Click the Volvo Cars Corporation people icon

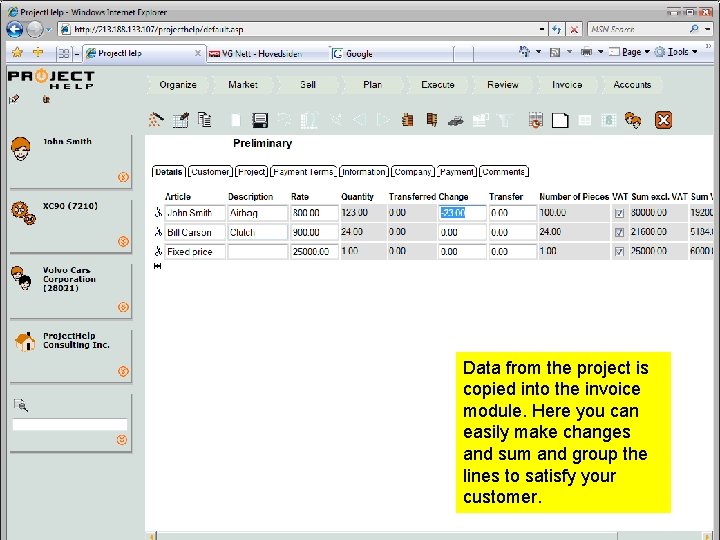point(21,278)
